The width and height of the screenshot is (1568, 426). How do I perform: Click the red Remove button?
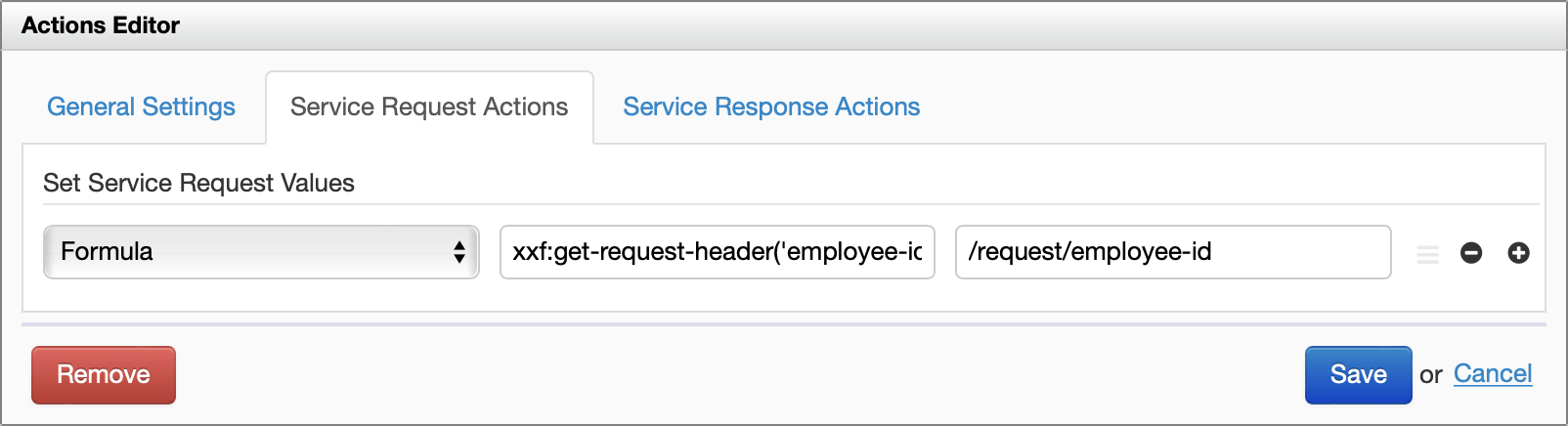(x=104, y=374)
